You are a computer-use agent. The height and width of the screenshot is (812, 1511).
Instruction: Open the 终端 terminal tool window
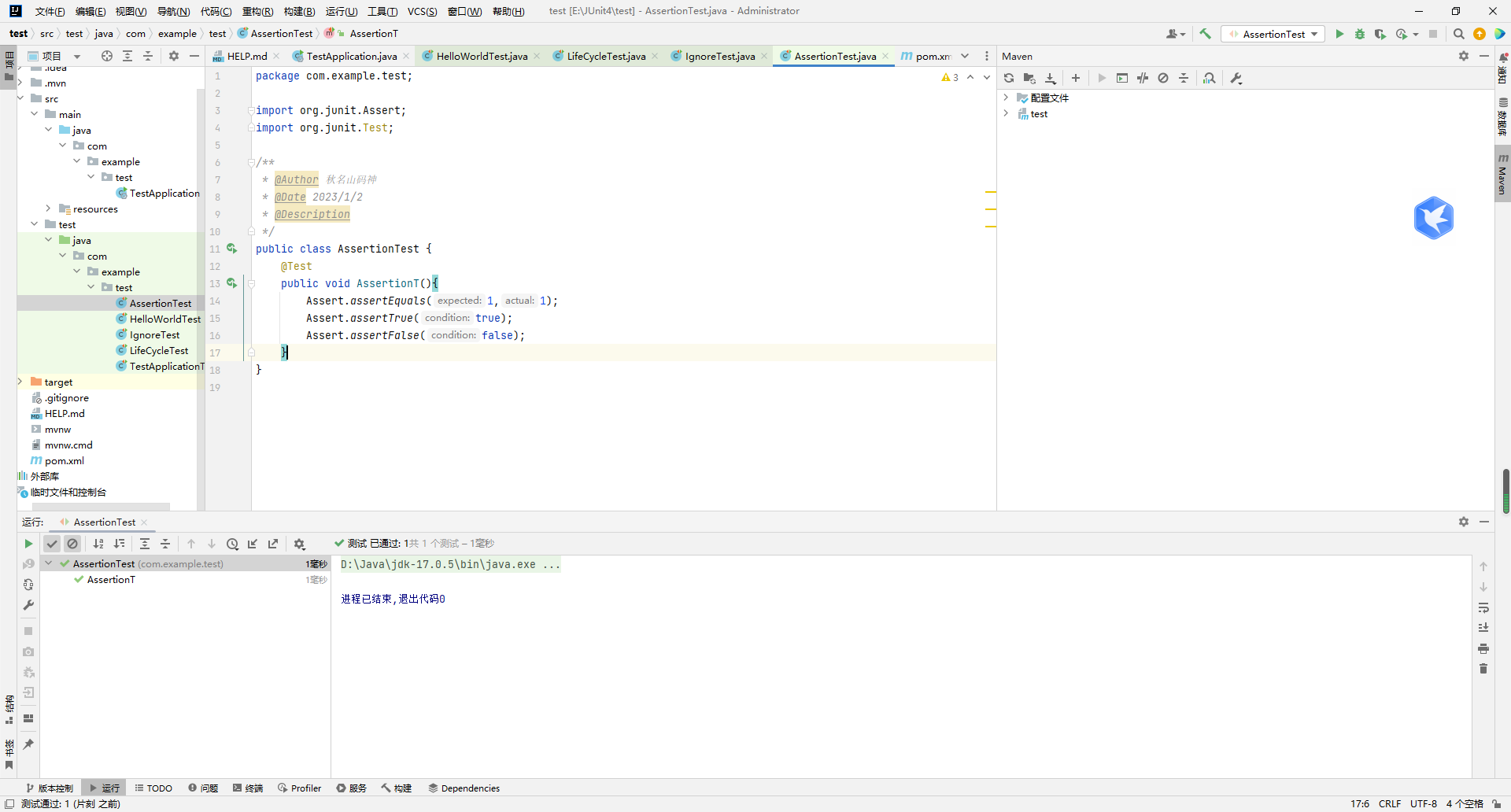click(248, 788)
